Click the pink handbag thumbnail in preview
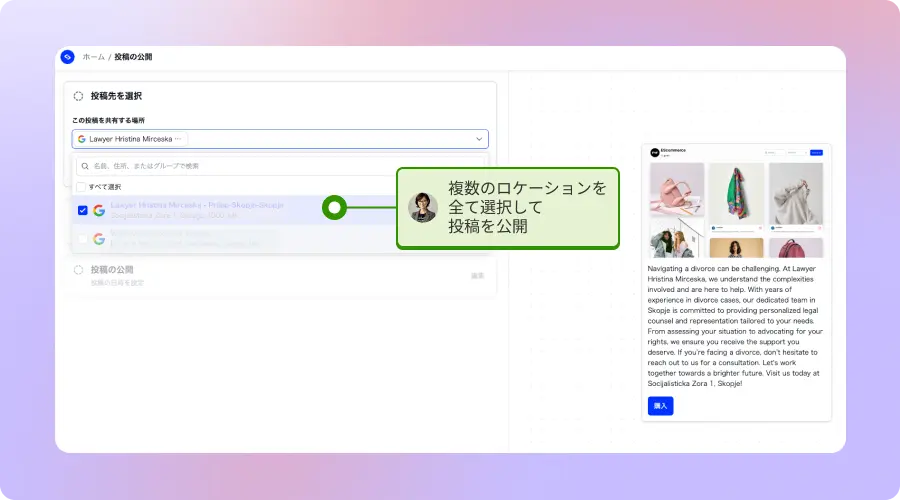Screen dimensions: 900x500 [x=677, y=189]
